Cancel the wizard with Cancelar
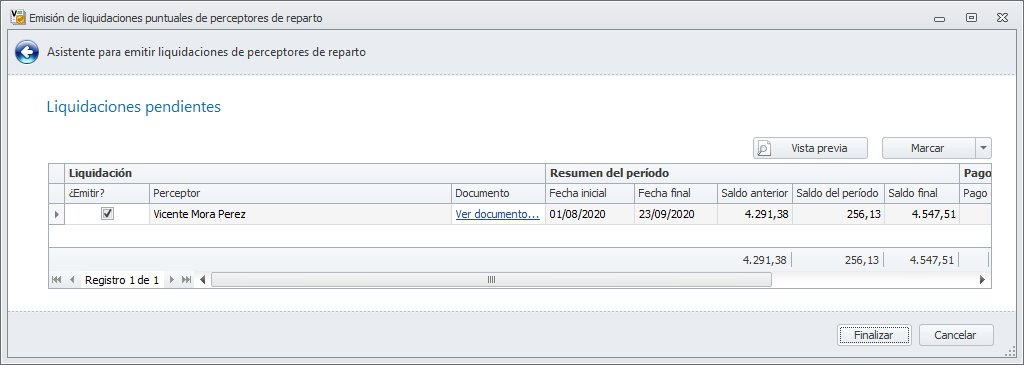 (x=955, y=335)
